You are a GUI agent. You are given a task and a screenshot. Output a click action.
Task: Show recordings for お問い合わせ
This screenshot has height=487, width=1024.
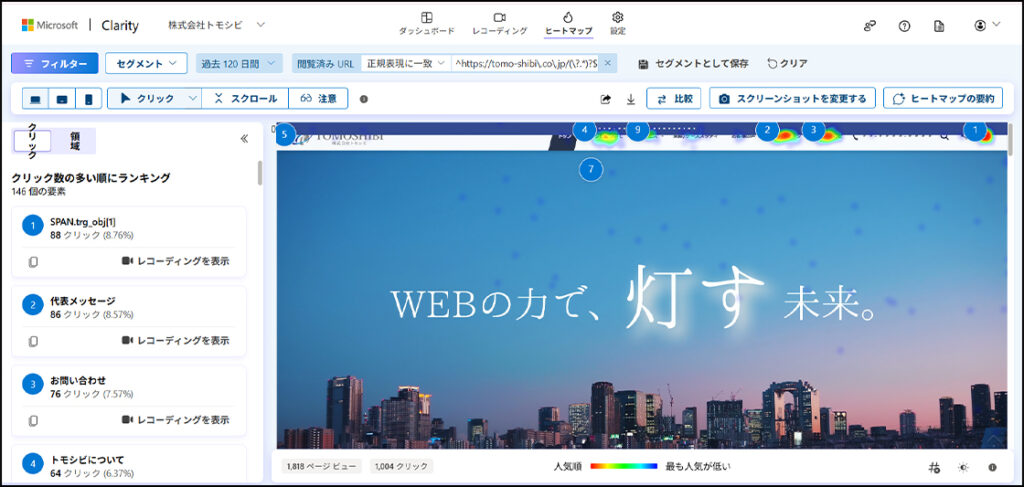click(175, 420)
